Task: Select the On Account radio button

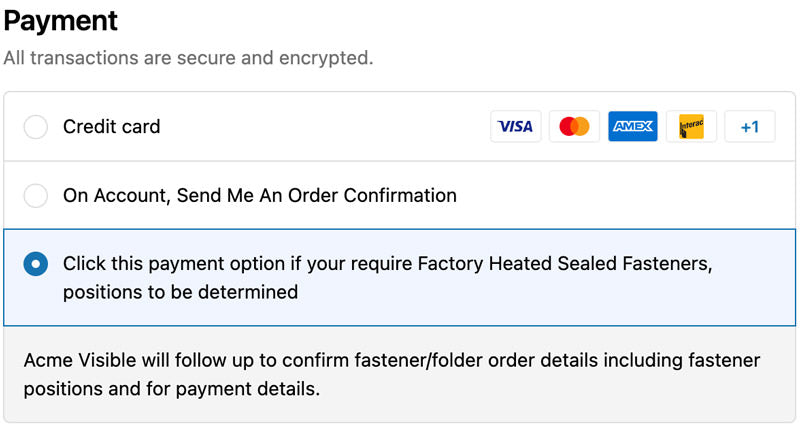Action: 36,196
